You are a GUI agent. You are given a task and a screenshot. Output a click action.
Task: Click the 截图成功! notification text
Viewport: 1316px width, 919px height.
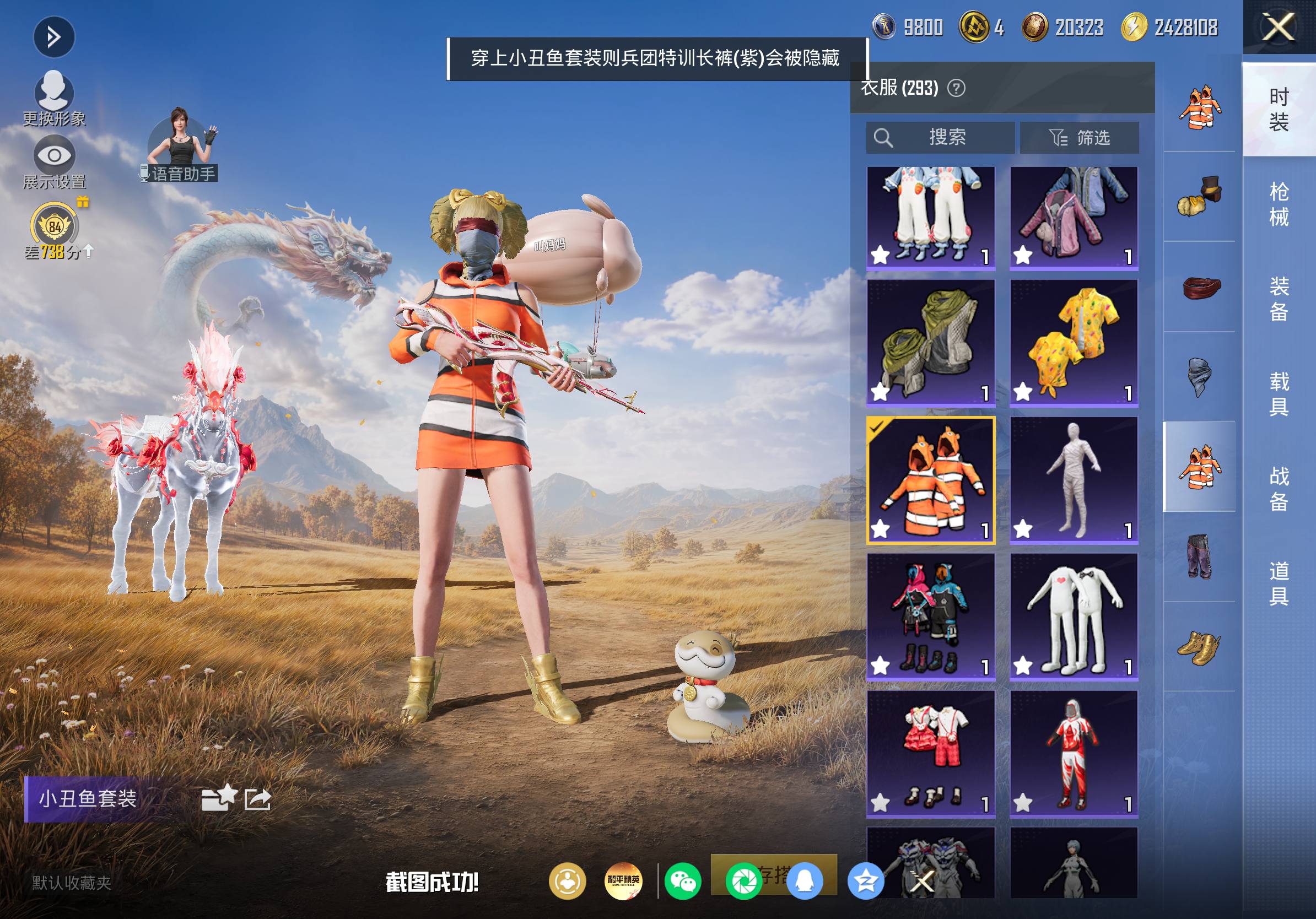pyautogui.click(x=432, y=882)
